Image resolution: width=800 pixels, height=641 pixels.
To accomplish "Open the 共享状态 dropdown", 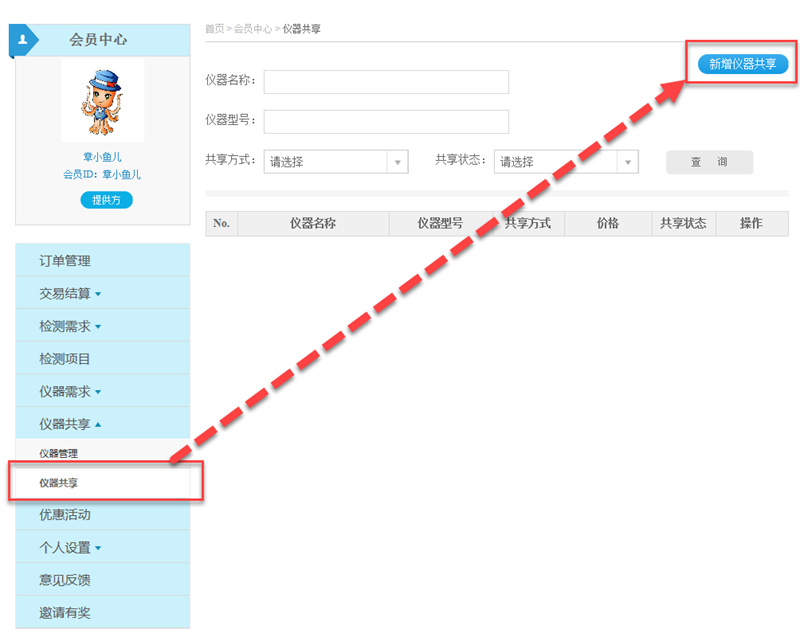I will click(x=566, y=162).
